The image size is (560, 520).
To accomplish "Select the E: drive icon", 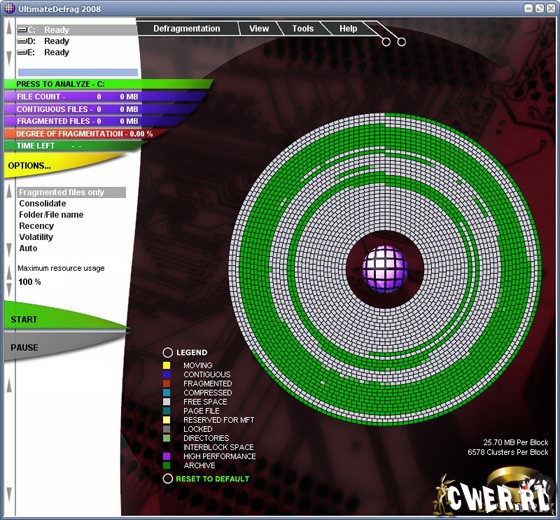I will tap(22, 52).
